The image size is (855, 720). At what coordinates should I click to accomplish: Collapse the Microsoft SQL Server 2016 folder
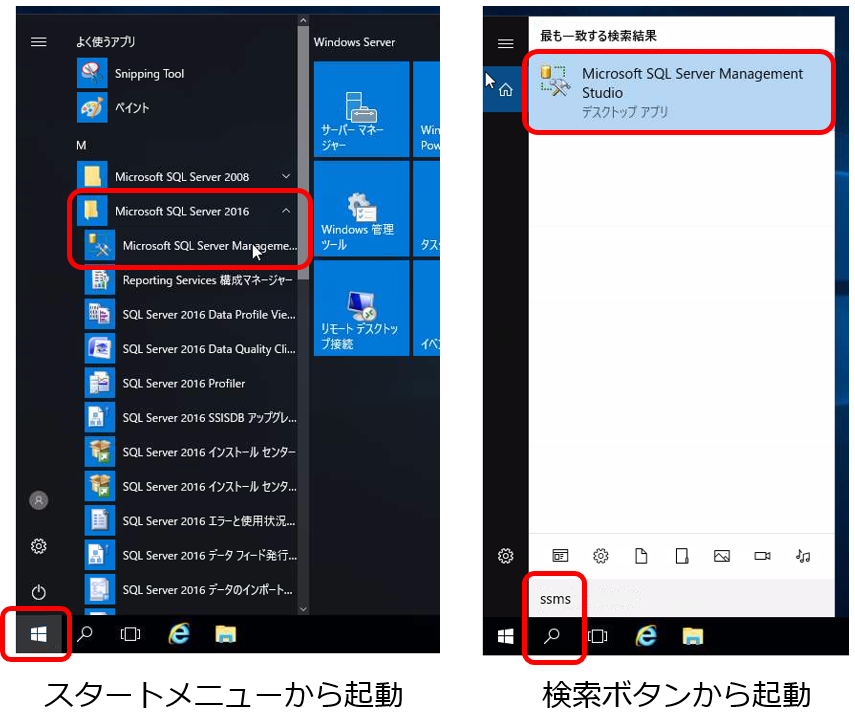point(286,211)
